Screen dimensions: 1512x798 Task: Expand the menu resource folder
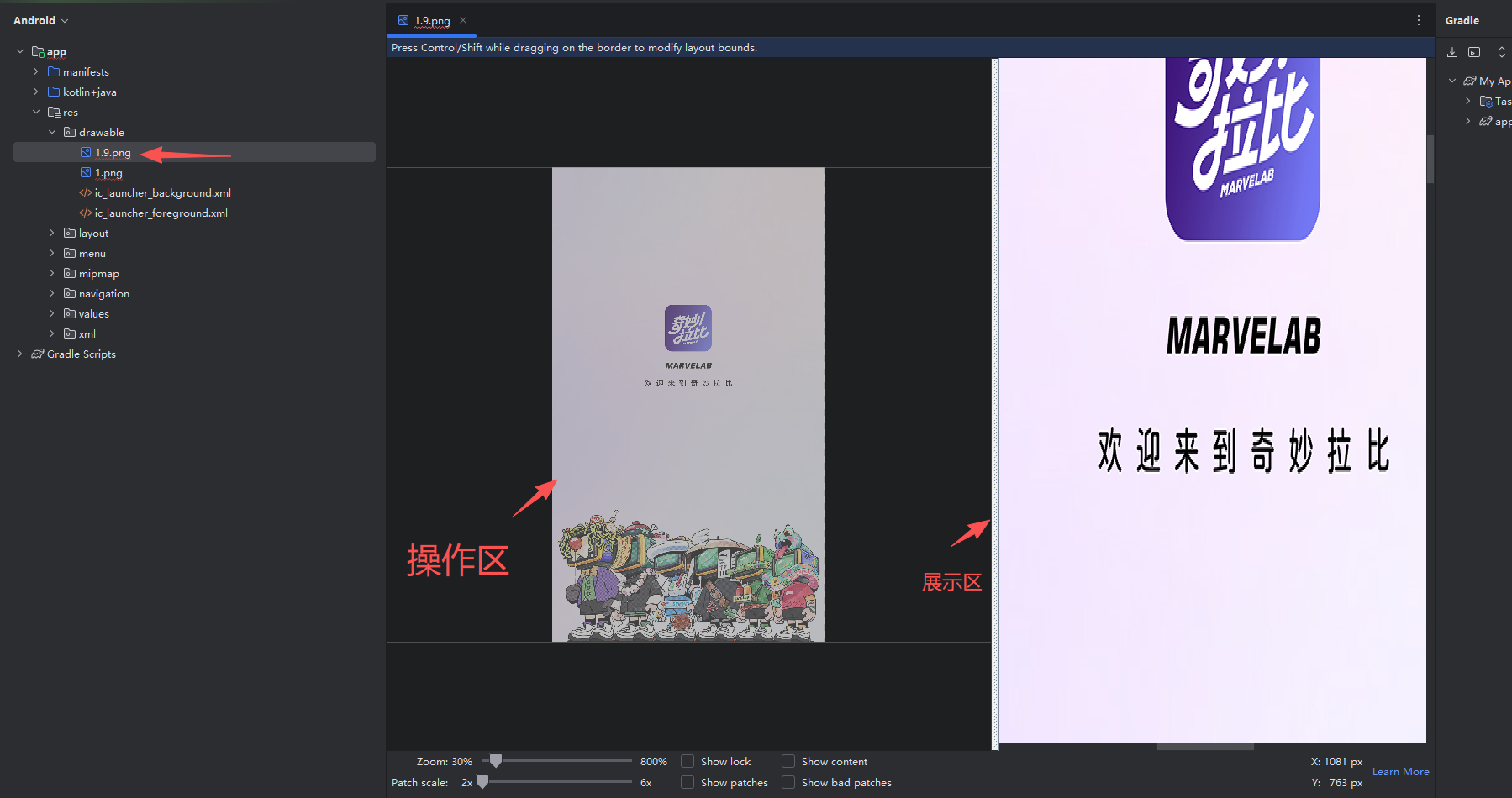pyautogui.click(x=52, y=253)
